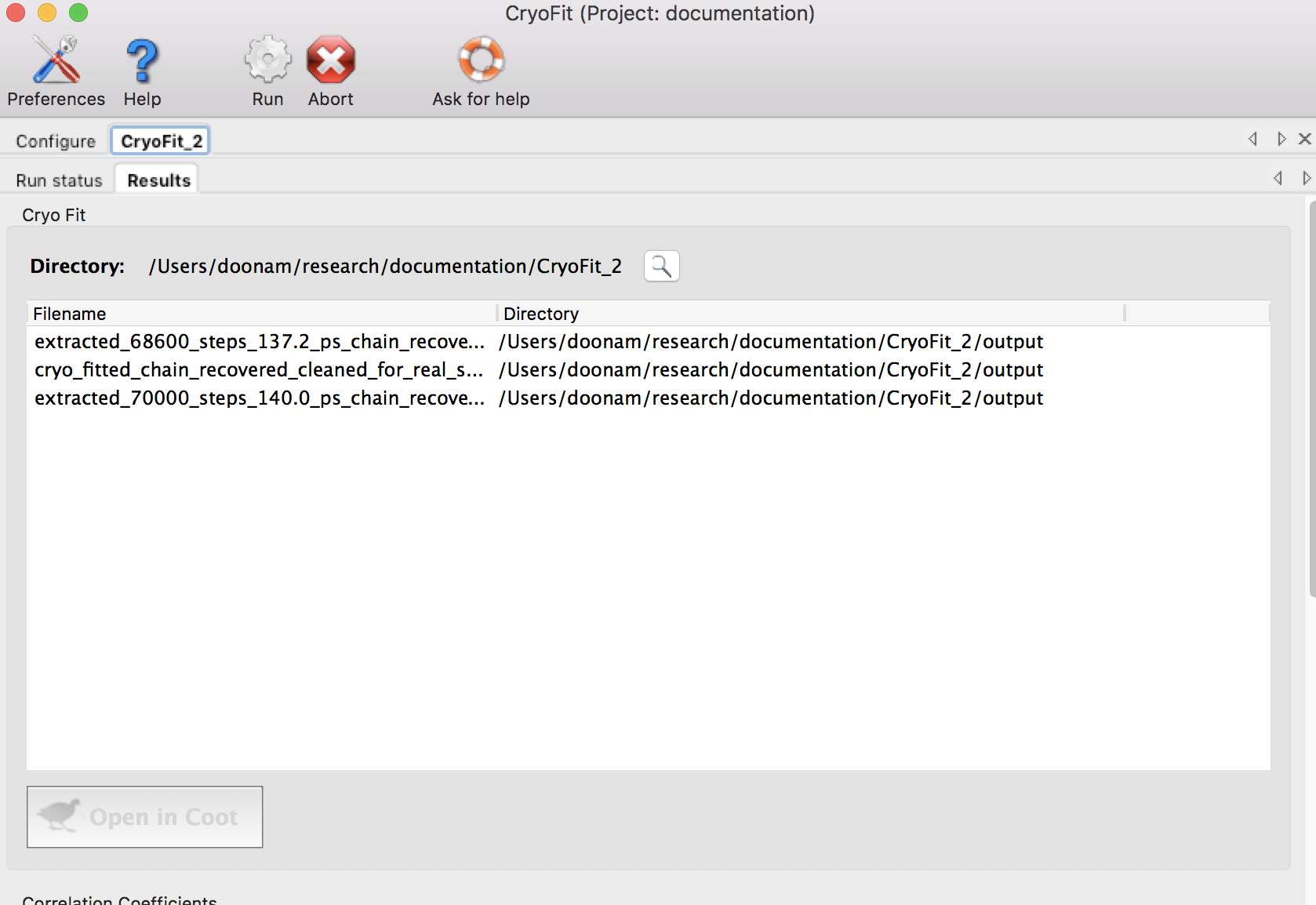Navigate right with the tab-bar arrow
1316x905 pixels.
1281,139
